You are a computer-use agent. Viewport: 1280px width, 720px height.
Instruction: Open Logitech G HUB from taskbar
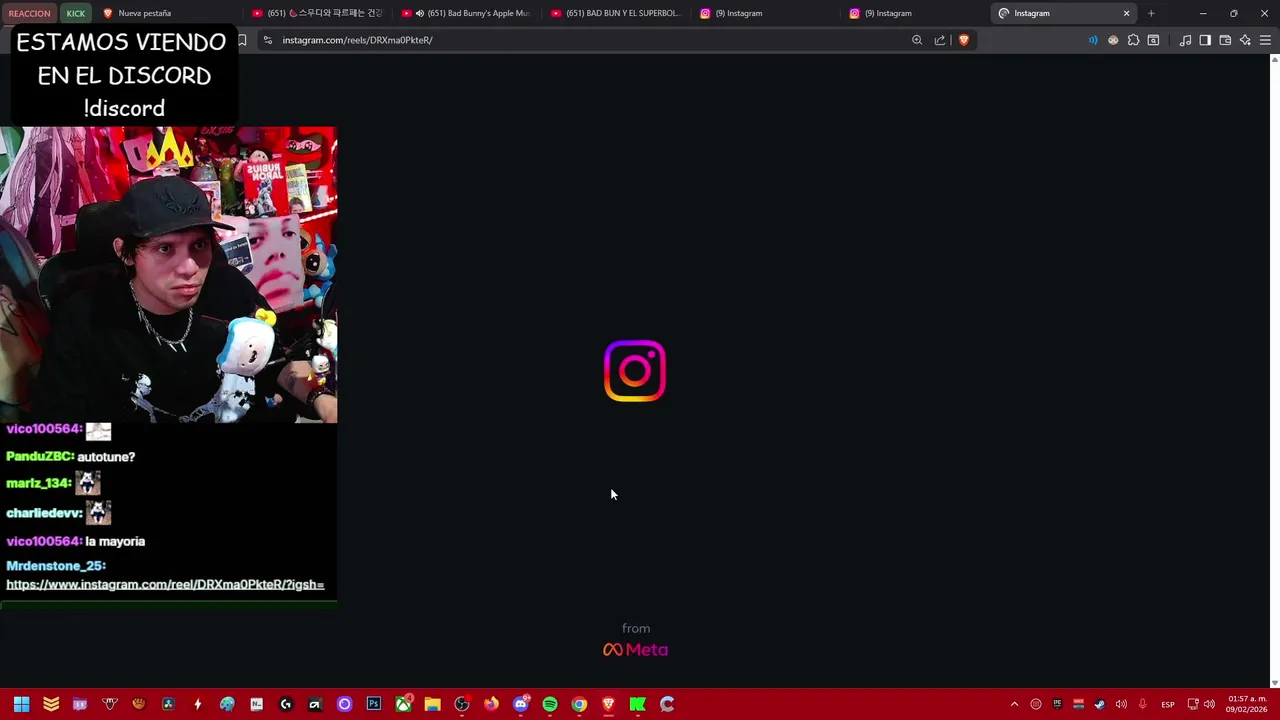[x=285, y=704]
